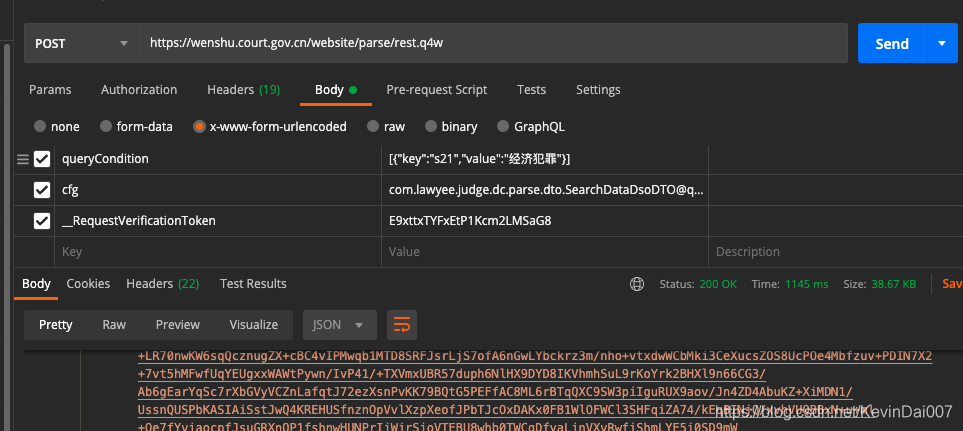This screenshot has height=431, width=963.
Task: Click the E9xttxTYFxEtP1Kcm2LMSaG8 token value
Action: coord(545,221)
